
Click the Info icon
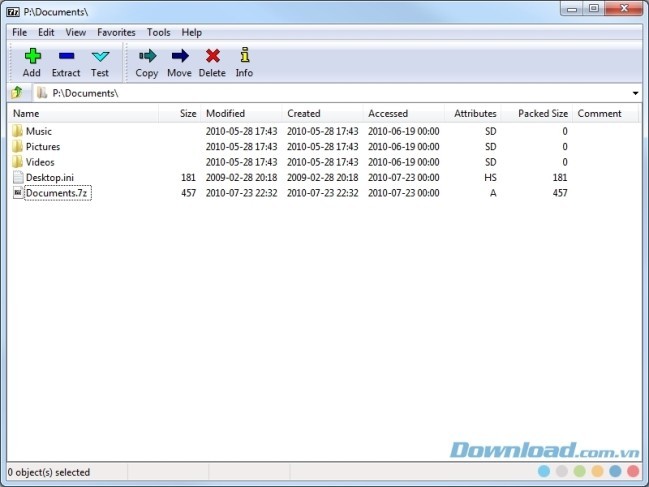pos(245,55)
